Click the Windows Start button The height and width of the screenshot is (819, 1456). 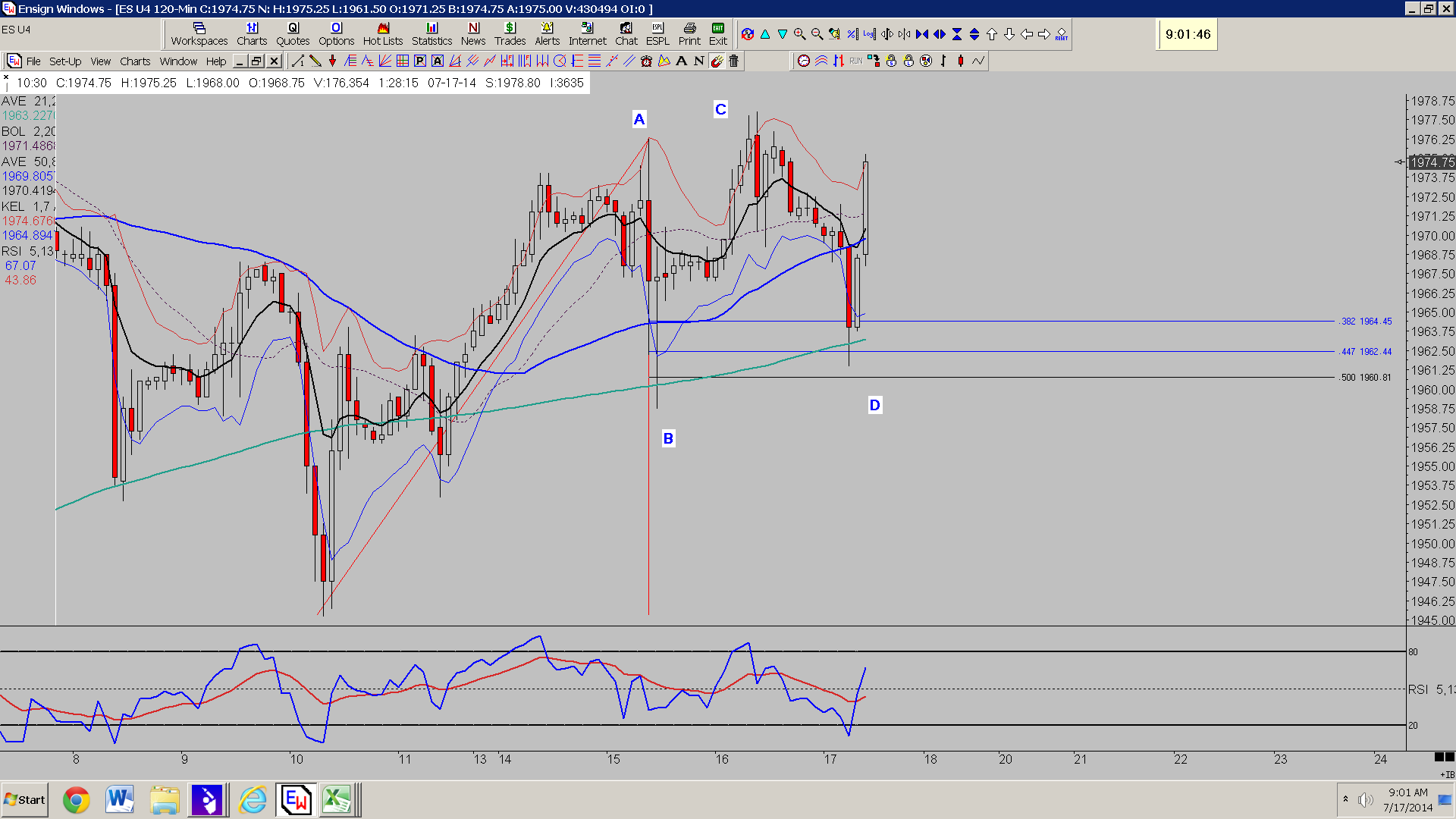(25, 800)
